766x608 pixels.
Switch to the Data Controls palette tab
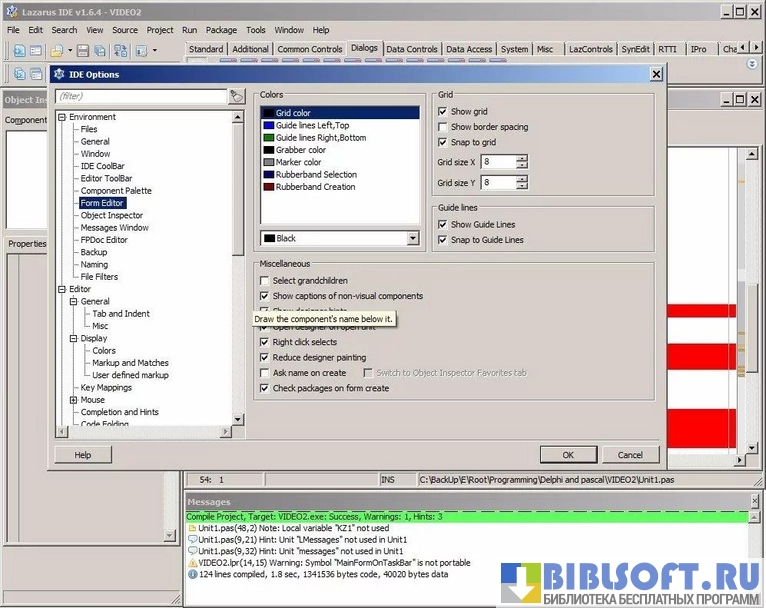[x=411, y=49]
